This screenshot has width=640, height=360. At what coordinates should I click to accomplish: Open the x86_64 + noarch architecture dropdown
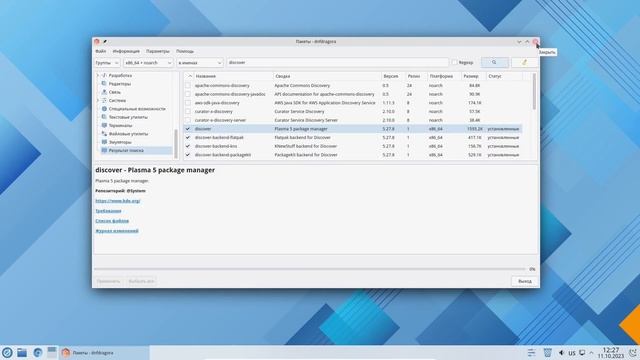click(149, 63)
